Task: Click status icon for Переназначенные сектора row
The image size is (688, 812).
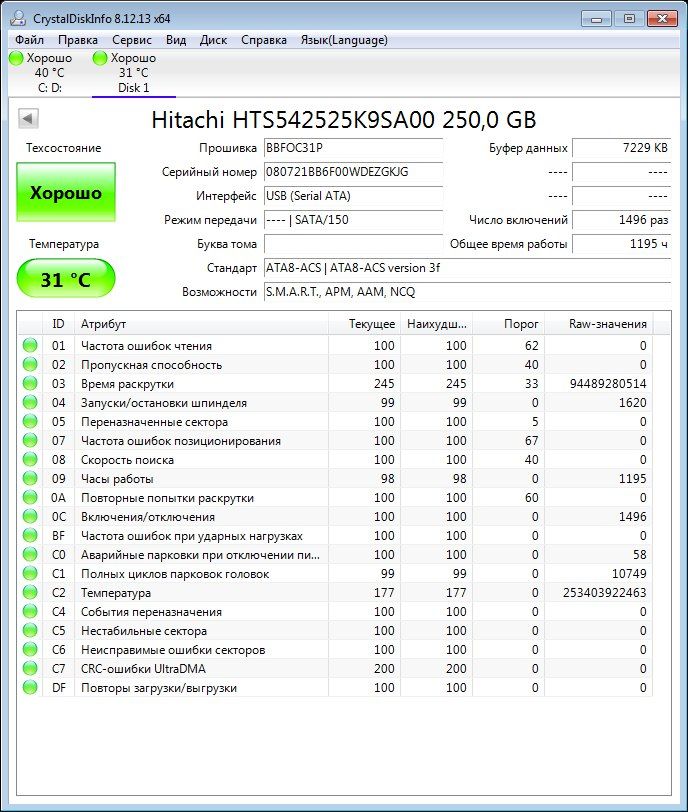Action: click(30, 421)
